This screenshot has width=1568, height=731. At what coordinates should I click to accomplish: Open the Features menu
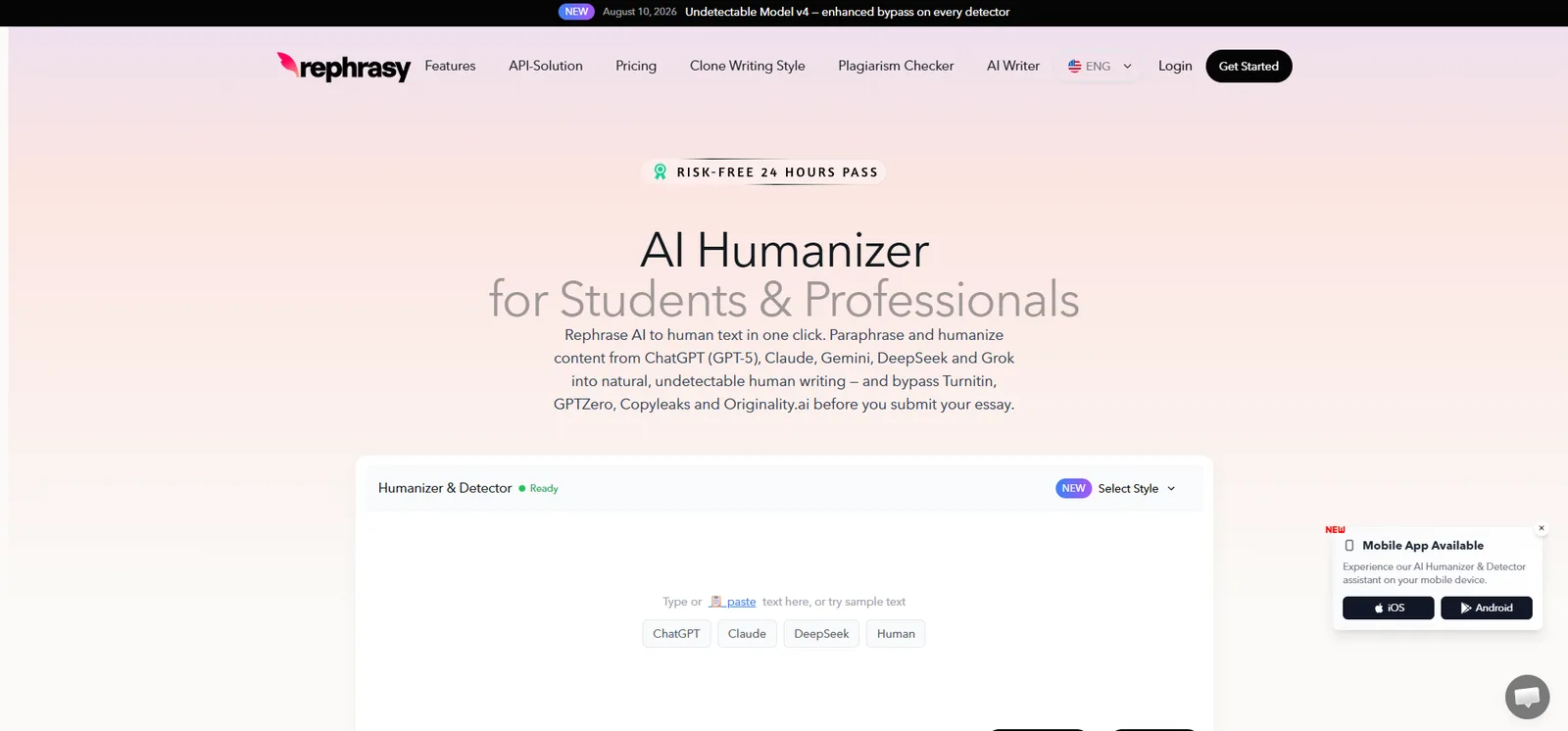click(450, 66)
